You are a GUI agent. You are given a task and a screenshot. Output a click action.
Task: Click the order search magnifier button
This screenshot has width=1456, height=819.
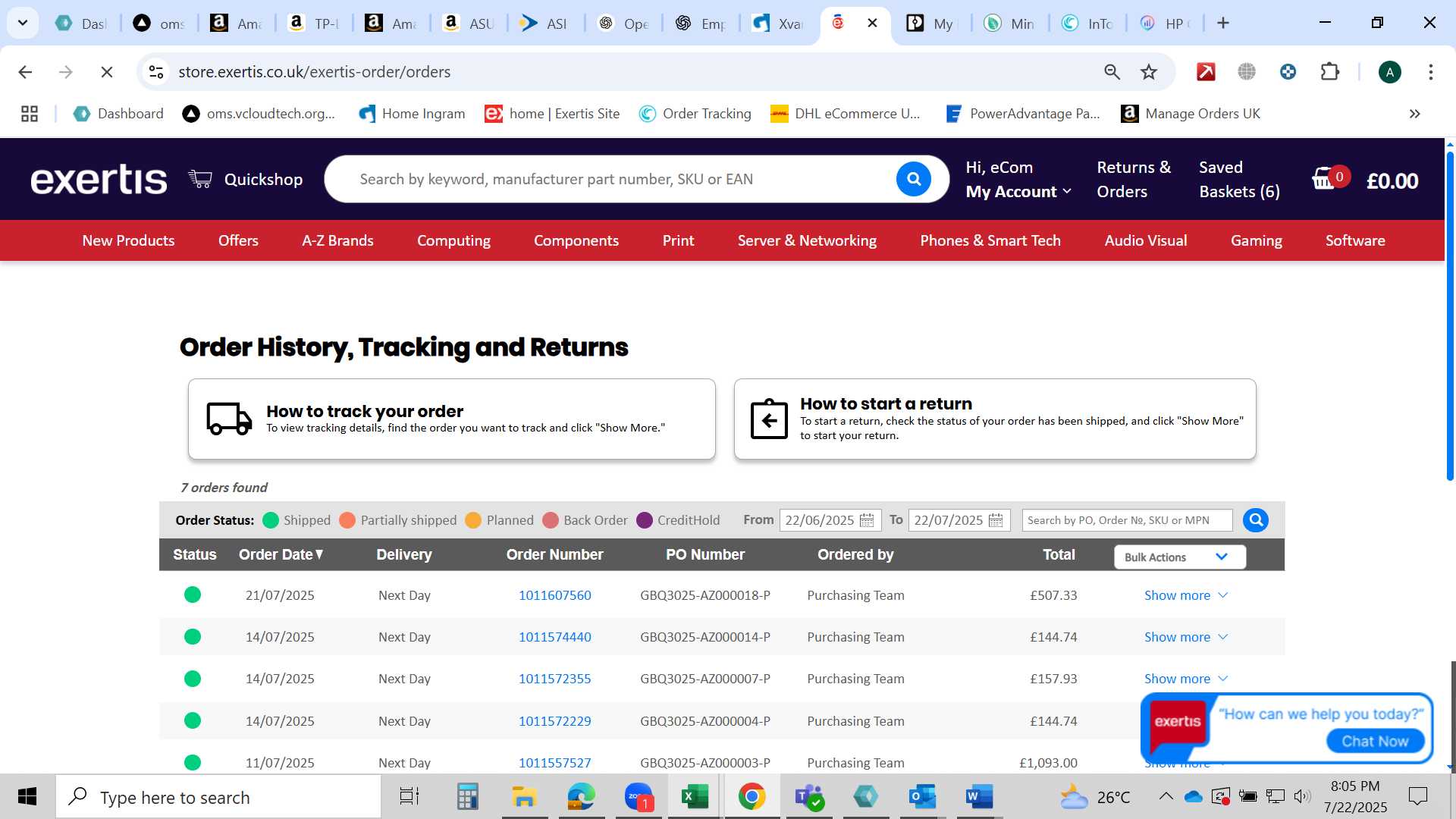(x=1256, y=520)
